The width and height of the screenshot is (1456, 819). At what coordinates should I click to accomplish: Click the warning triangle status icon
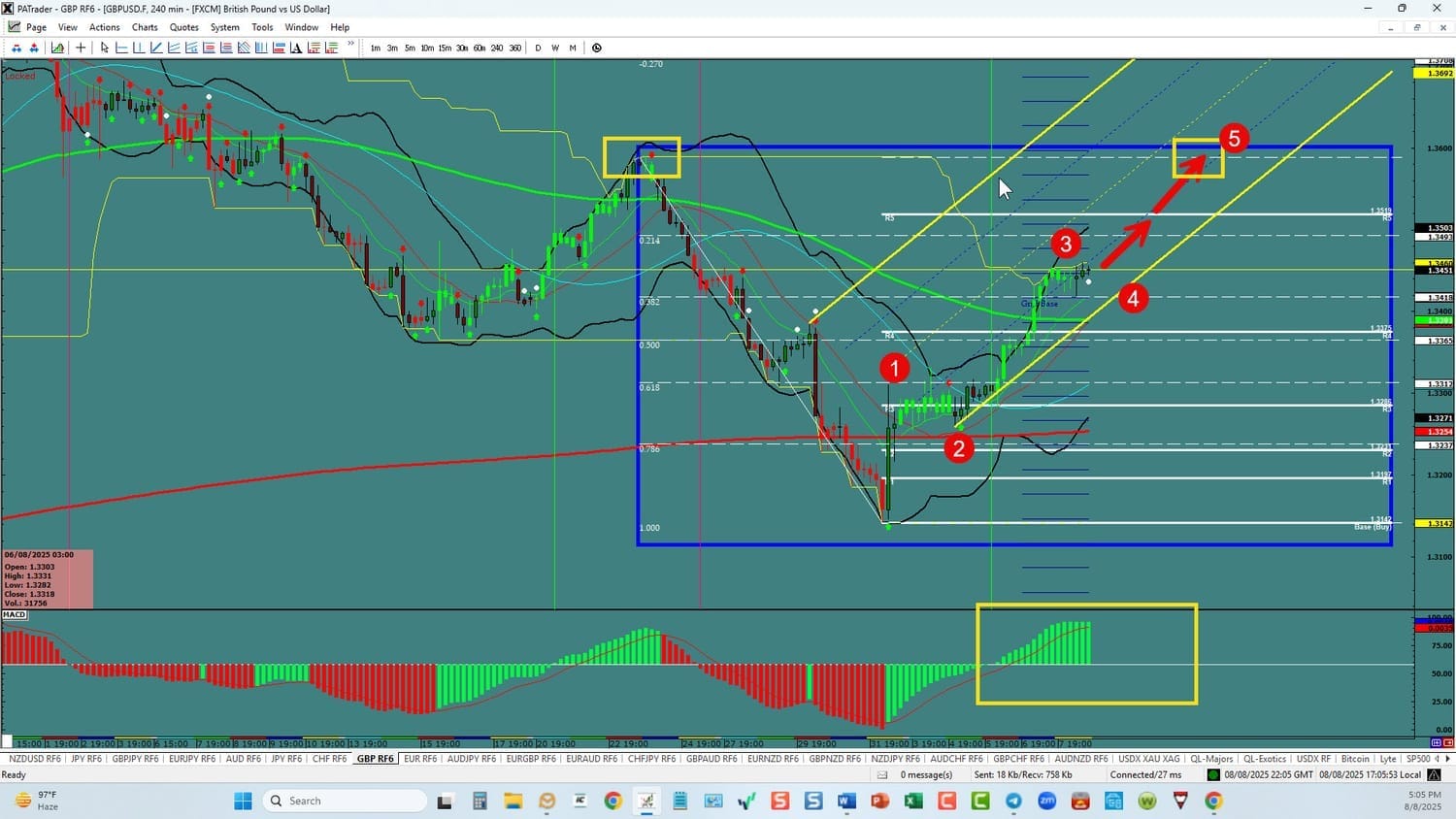coord(1434,774)
